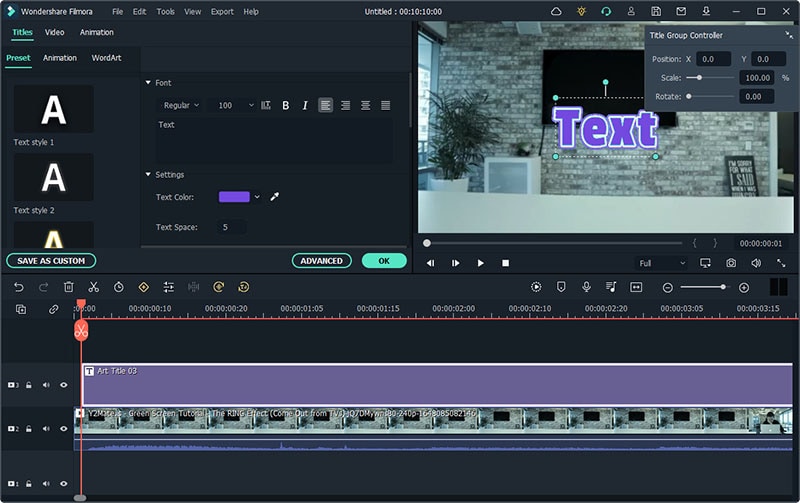
Task: Click the ADVANCED button
Action: click(322, 261)
